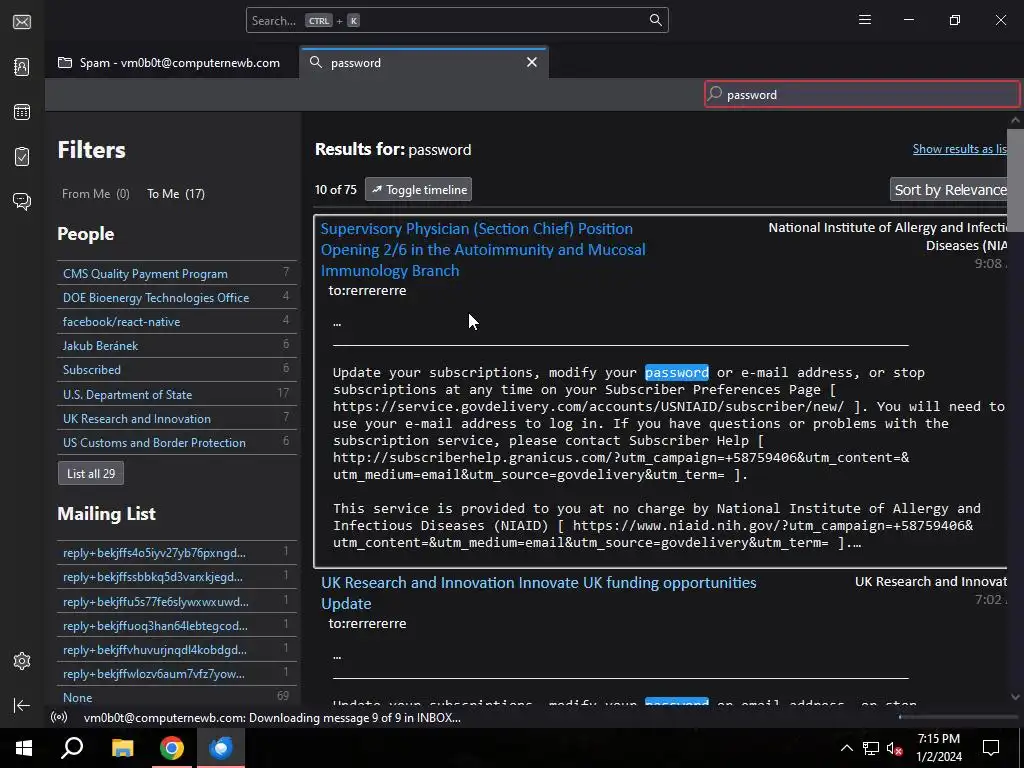
Task: Click muted volume icon in tray
Action: tap(894, 748)
